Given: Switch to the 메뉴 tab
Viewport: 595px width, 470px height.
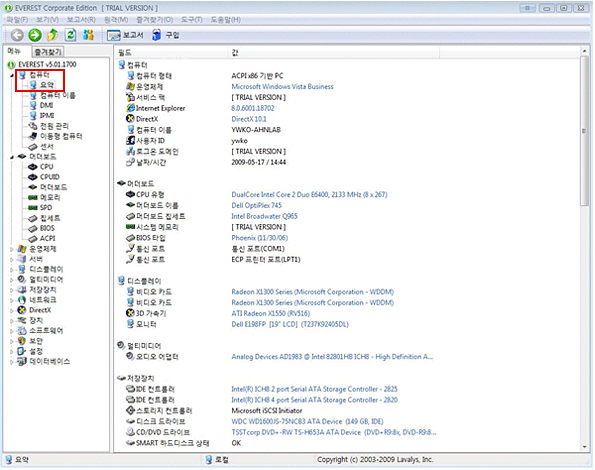Looking at the screenshot, I should [x=14, y=51].
